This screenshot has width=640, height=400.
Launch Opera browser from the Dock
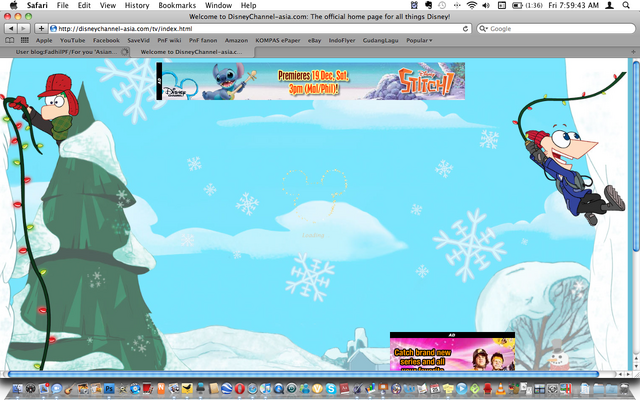240,389
